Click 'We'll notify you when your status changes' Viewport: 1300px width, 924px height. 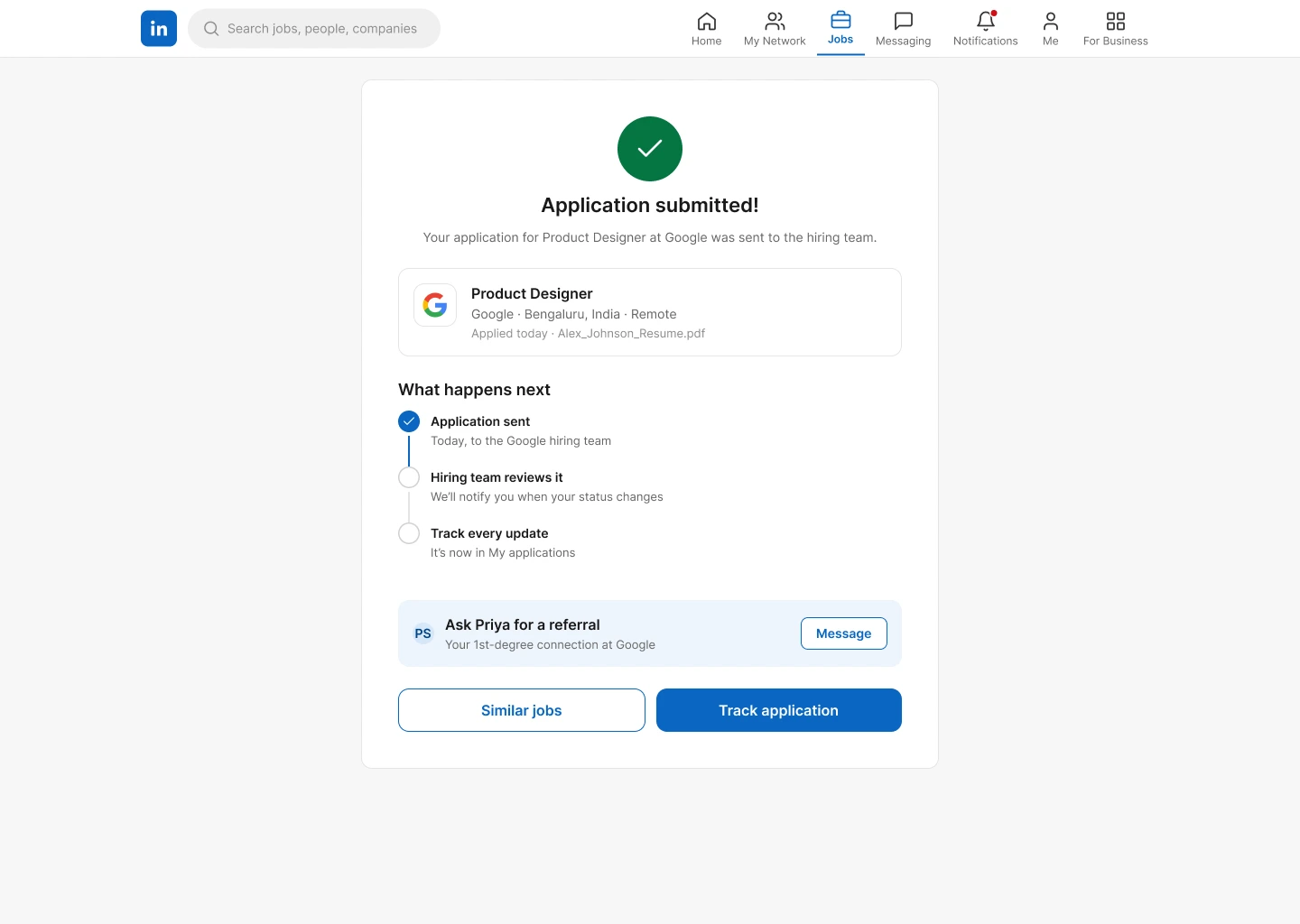point(547,497)
